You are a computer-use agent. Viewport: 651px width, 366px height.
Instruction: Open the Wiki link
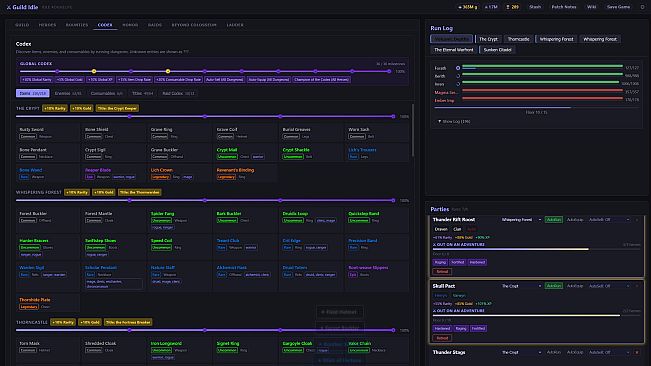(592, 7)
